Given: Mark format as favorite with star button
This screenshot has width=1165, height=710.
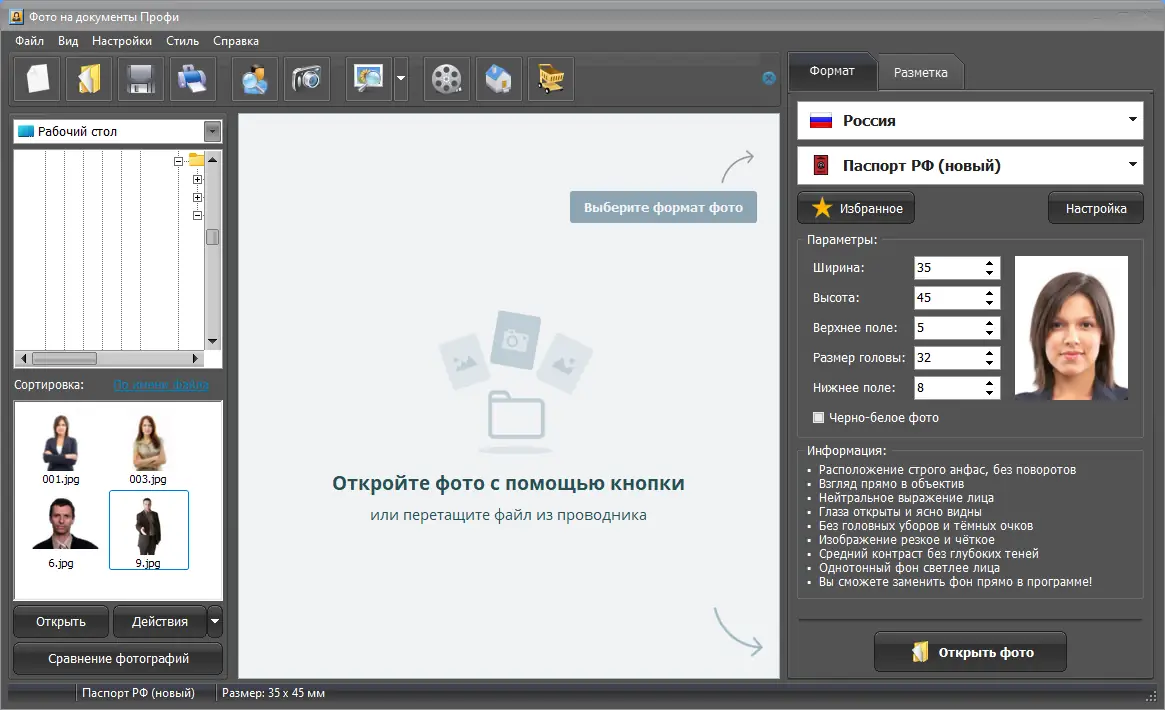Looking at the screenshot, I should (x=855, y=208).
